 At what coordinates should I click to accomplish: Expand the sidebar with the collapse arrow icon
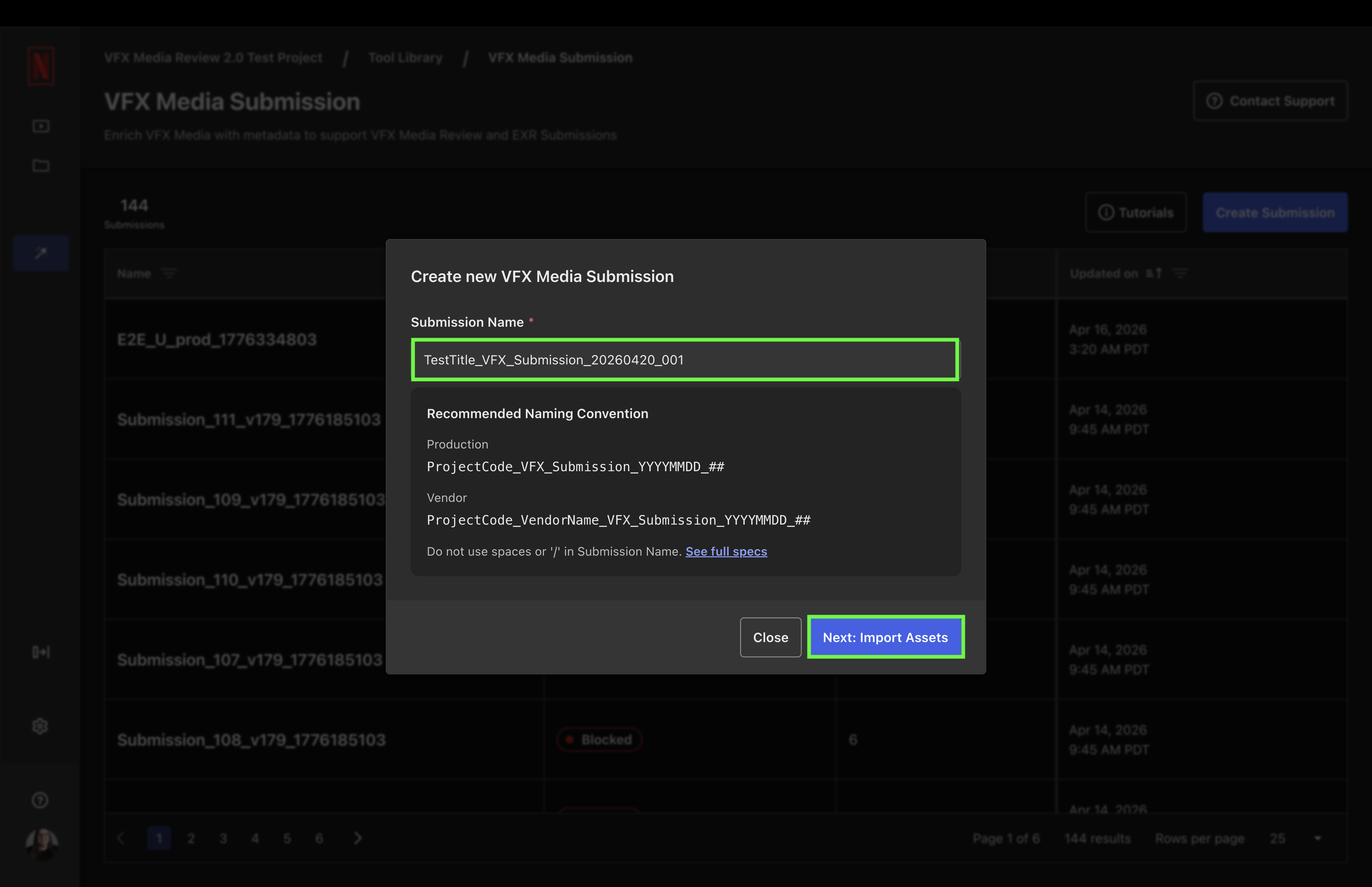41,652
